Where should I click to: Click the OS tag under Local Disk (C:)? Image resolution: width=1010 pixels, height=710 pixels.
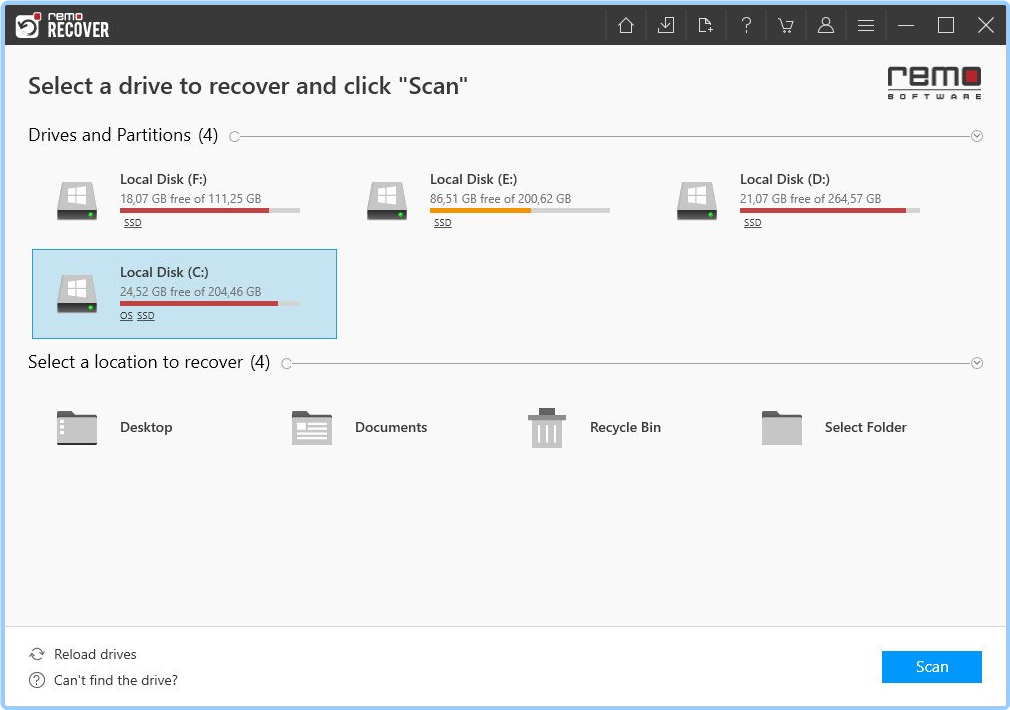(126, 316)
